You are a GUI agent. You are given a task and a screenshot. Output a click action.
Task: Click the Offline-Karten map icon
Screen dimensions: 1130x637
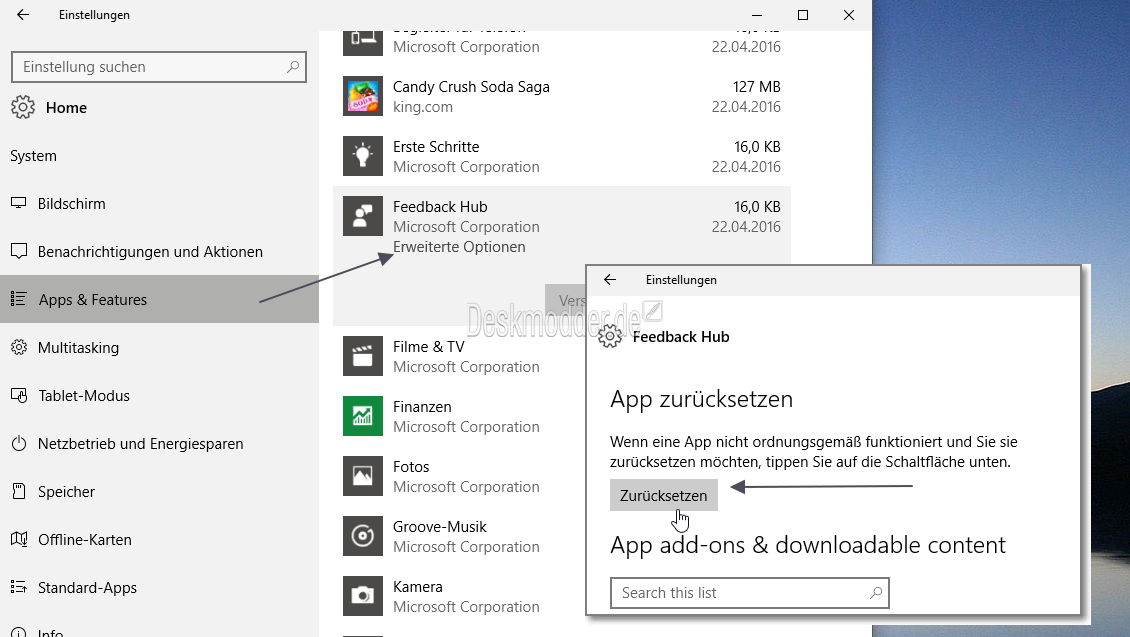pos(19,539)
